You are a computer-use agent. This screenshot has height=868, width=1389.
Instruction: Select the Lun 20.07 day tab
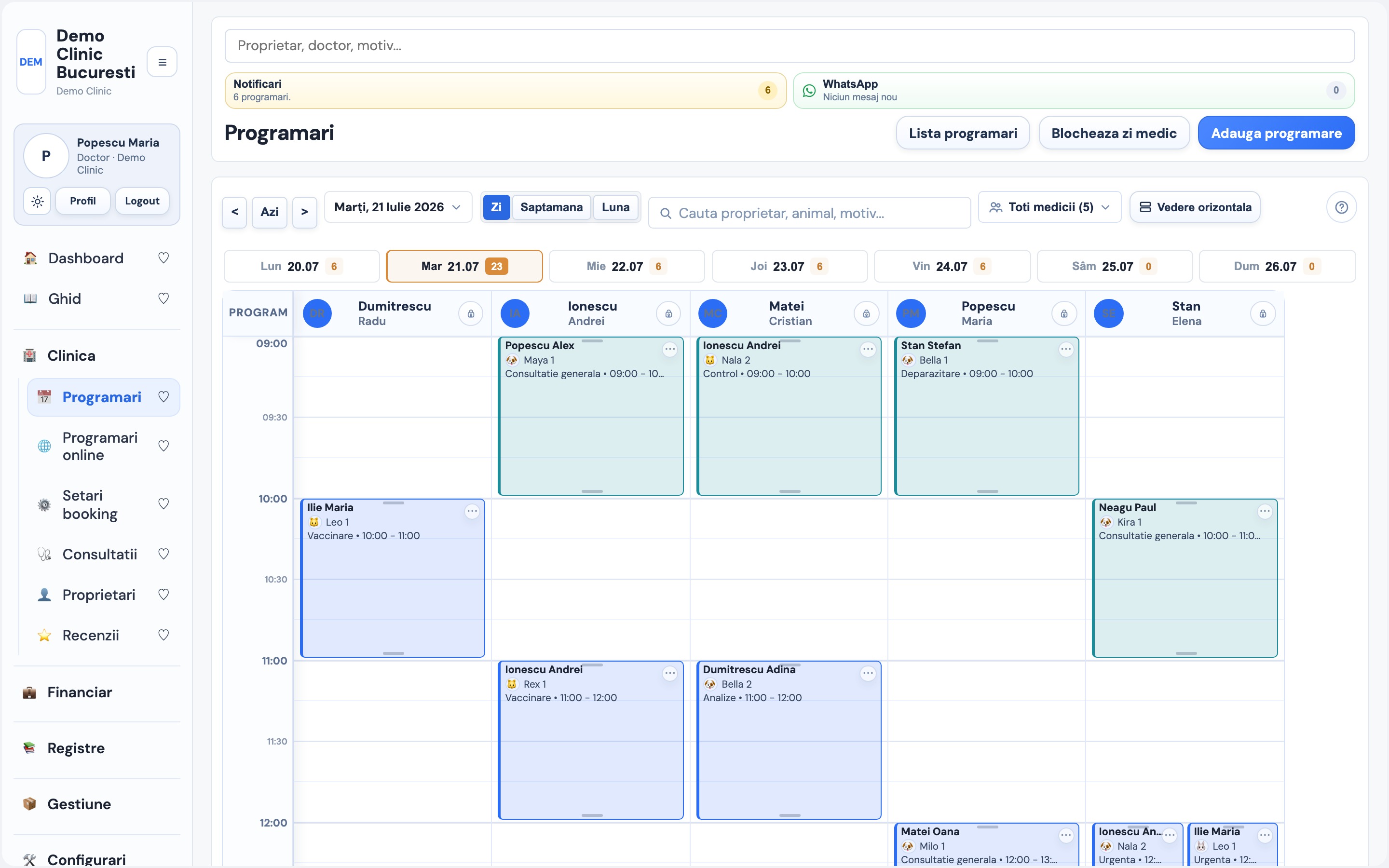[x=301, y=266]
